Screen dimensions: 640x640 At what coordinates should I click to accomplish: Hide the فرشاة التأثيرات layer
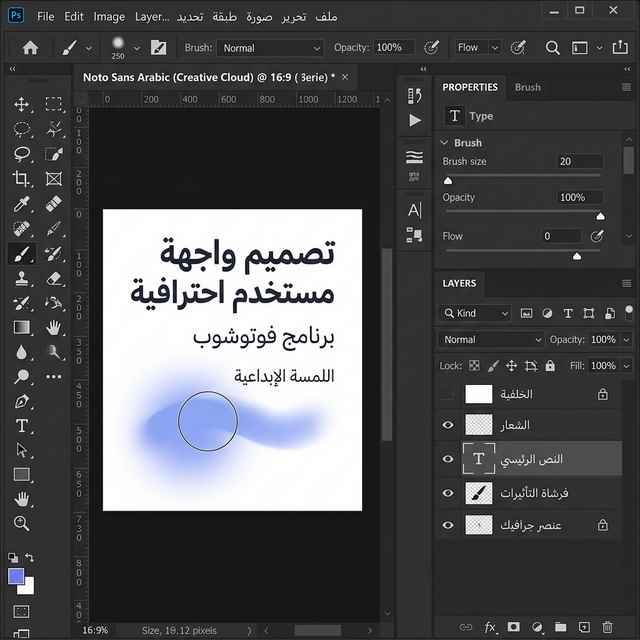(448, 493)
